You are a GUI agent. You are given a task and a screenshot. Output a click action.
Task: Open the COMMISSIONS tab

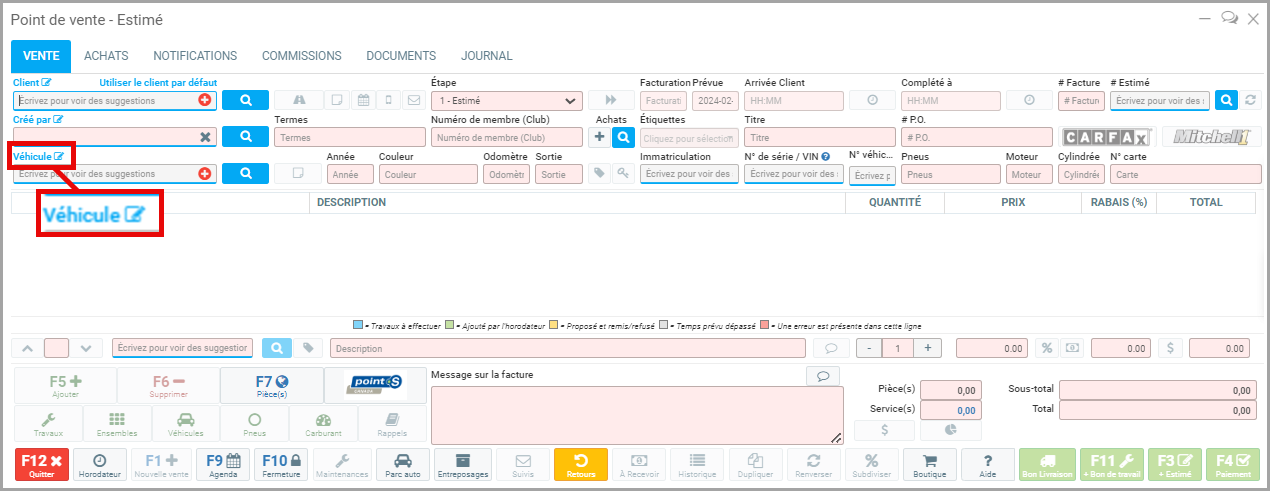pos(301,56)
